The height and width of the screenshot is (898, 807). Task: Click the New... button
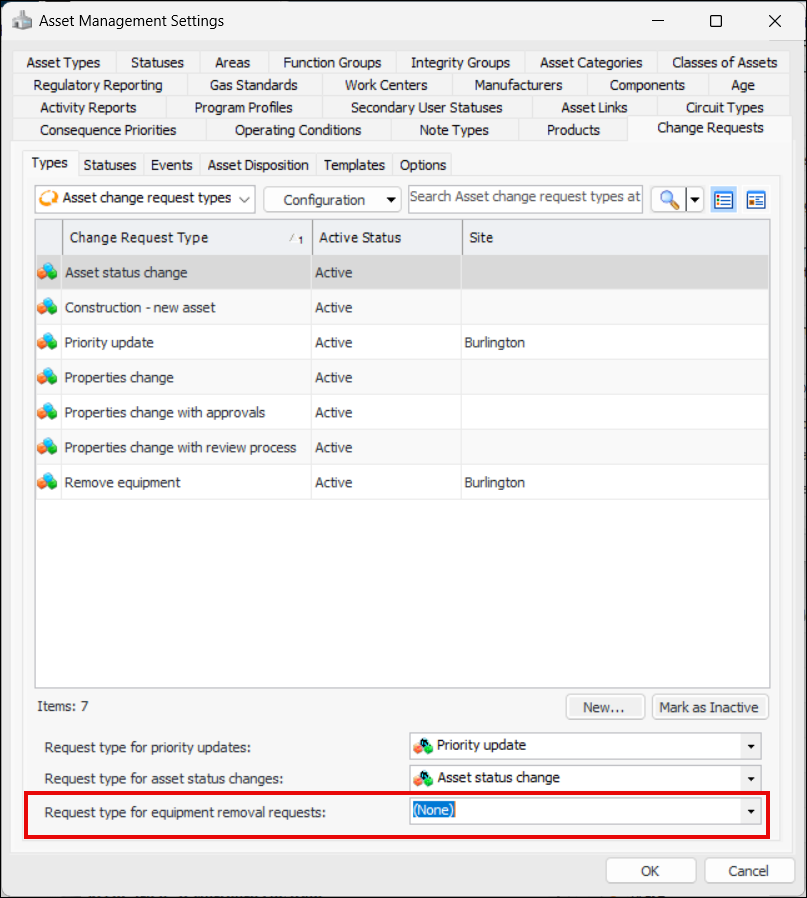(x=605, y=707)
